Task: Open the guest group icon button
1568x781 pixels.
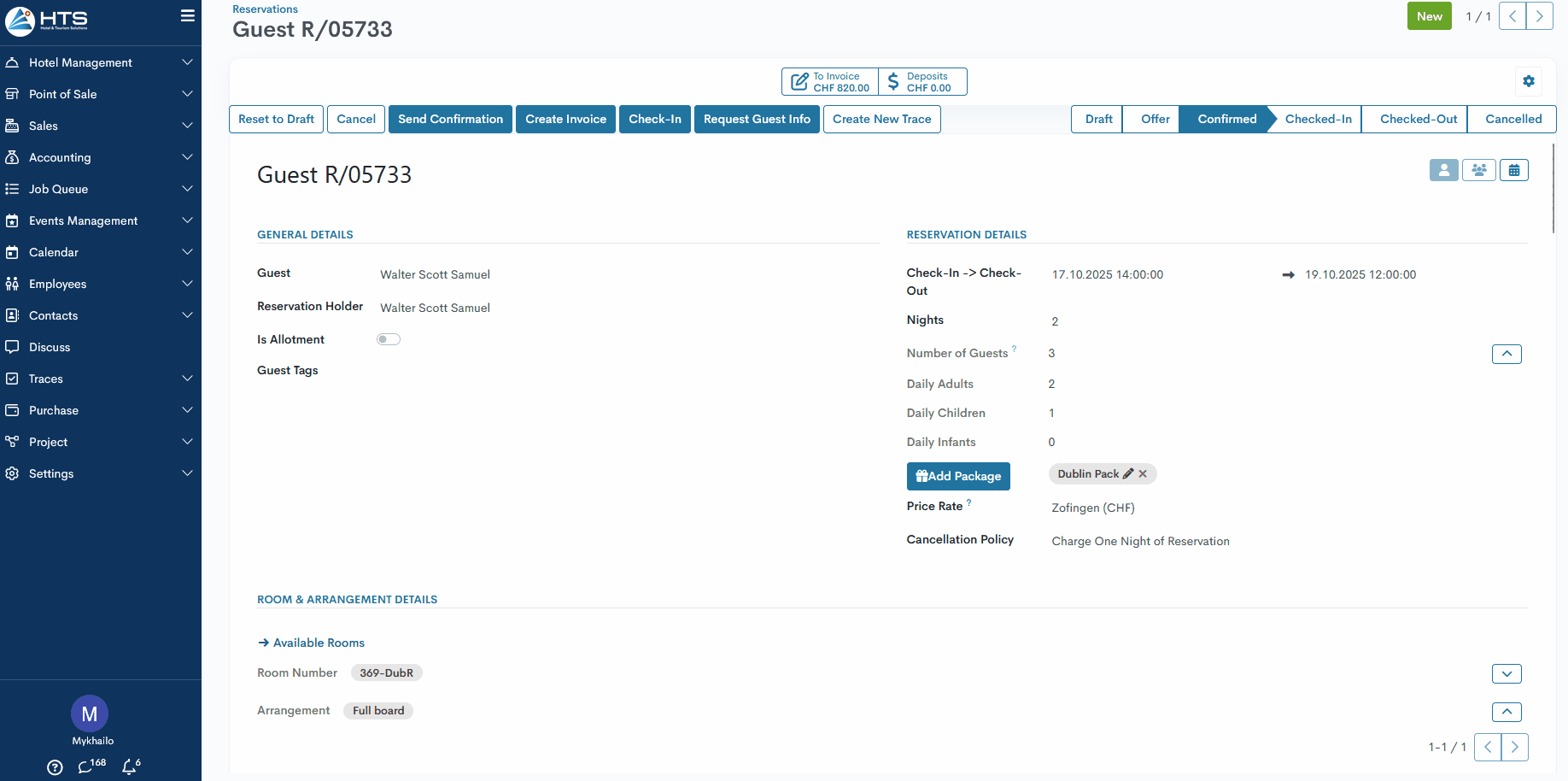Action: [x=1478, y=170]
